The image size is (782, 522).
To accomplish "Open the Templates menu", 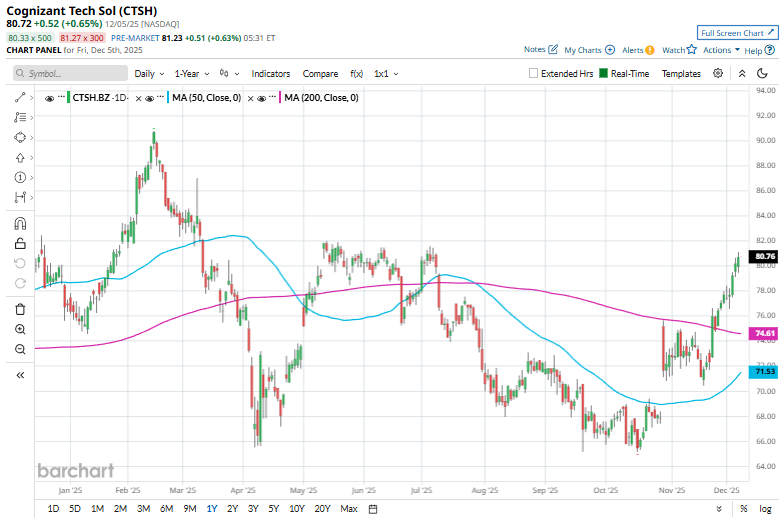I will (x=681, y=73).
